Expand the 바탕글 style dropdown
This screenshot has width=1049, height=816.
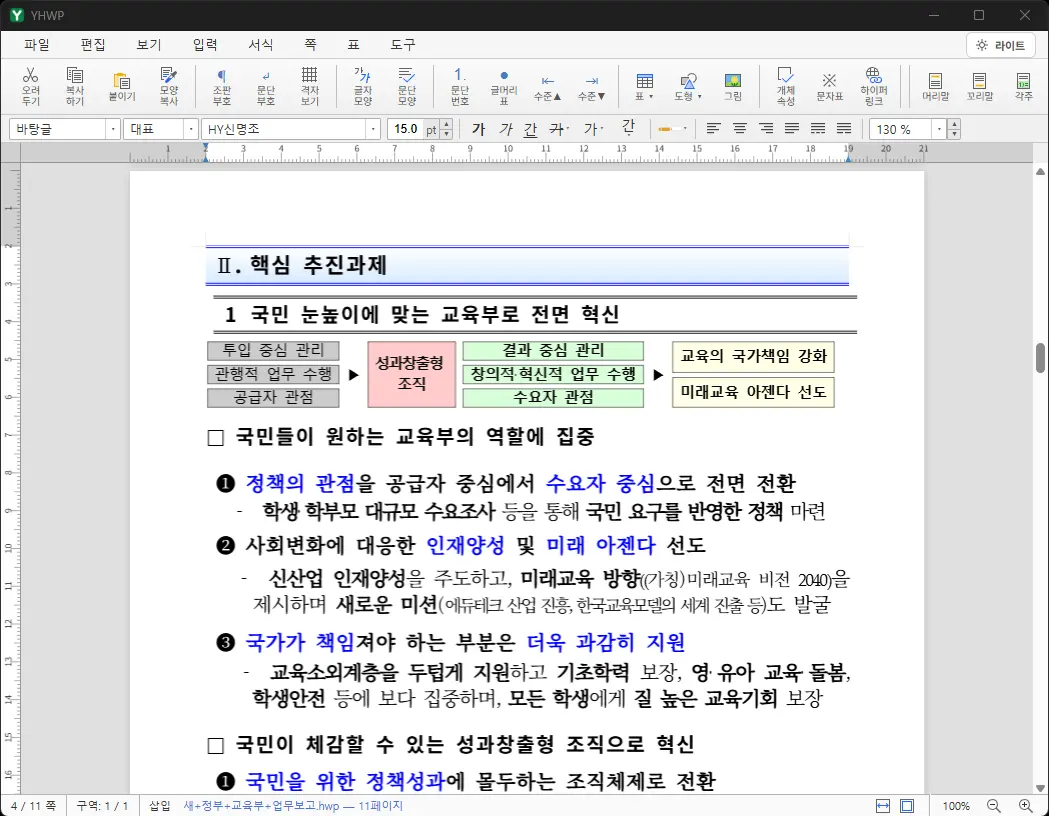(113, 129)
